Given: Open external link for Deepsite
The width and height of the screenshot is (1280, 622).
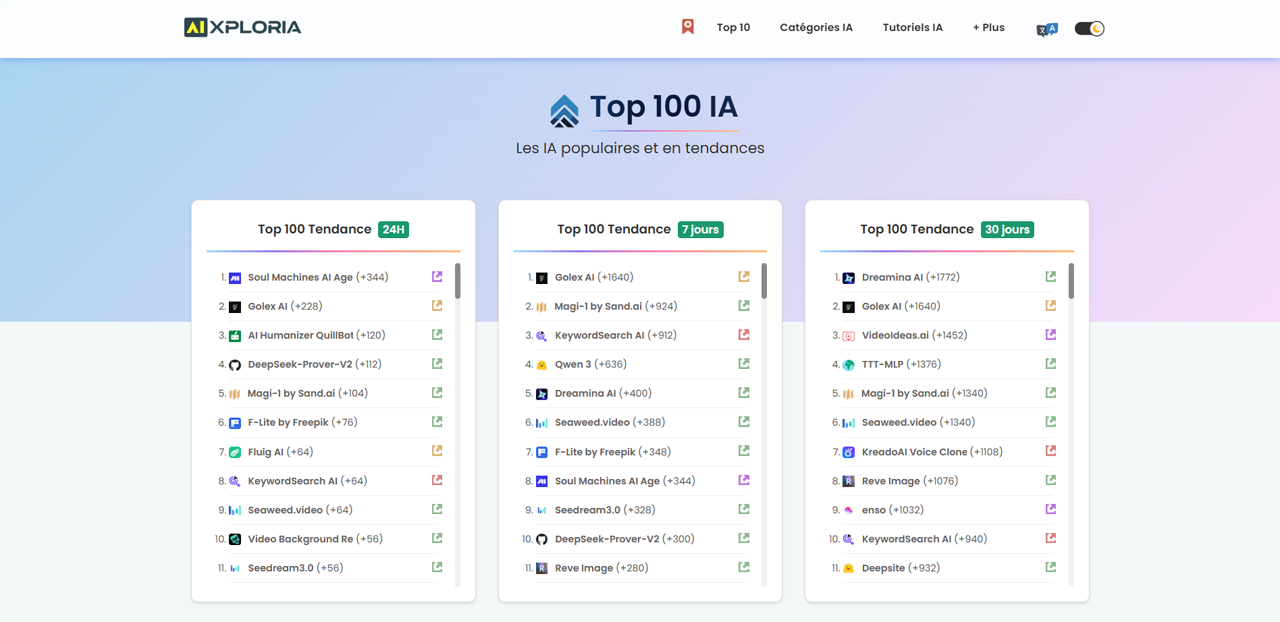Looking at the screenshot, I should click(1051, 567).
